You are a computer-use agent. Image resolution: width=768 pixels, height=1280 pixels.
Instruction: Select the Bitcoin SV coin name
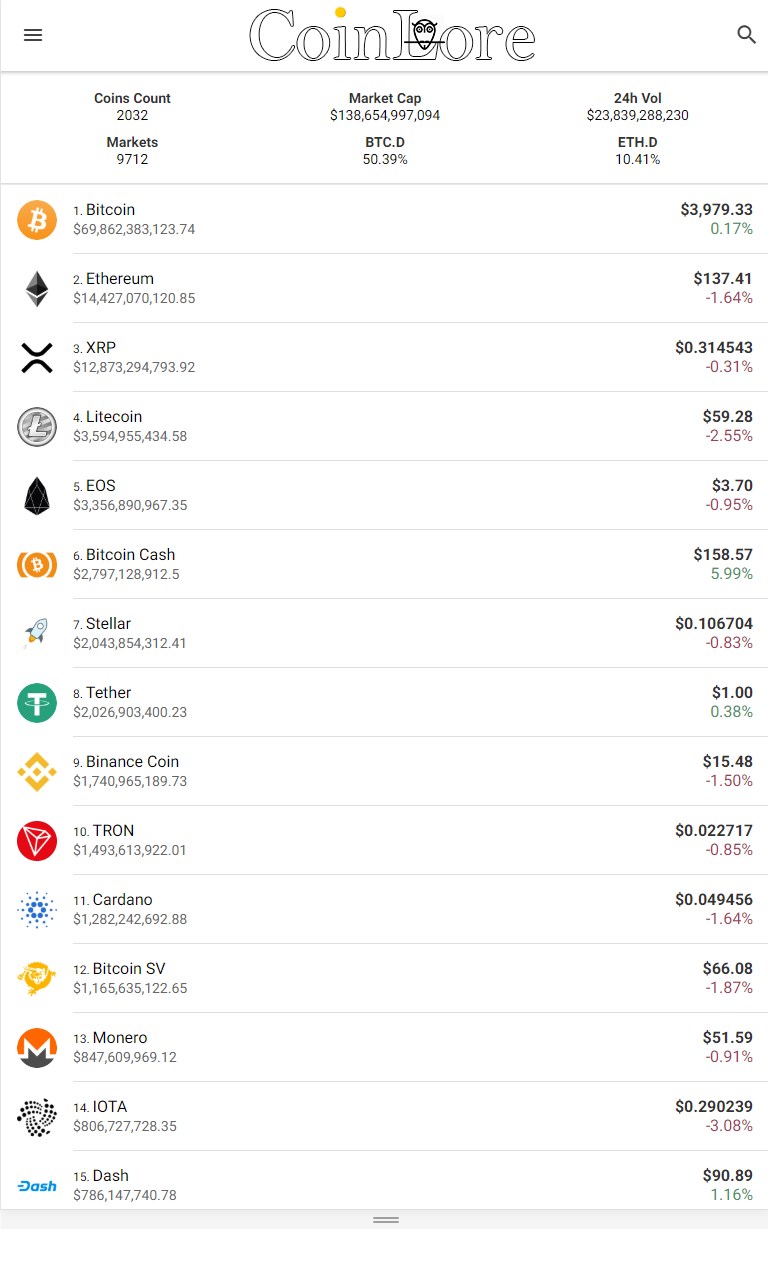(129, 969)
